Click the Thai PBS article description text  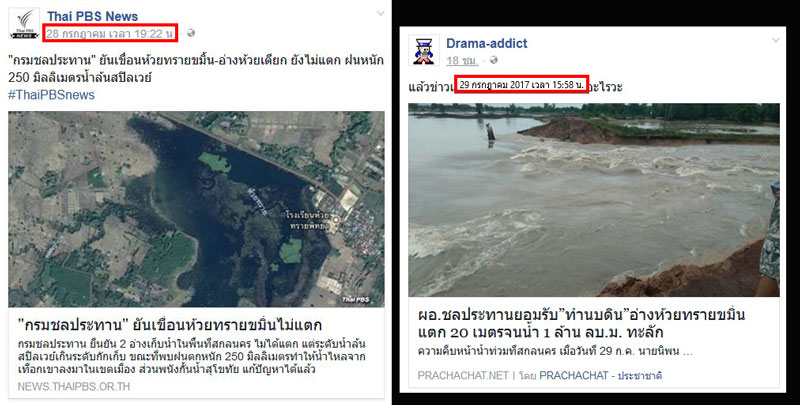tap(192, 357)
